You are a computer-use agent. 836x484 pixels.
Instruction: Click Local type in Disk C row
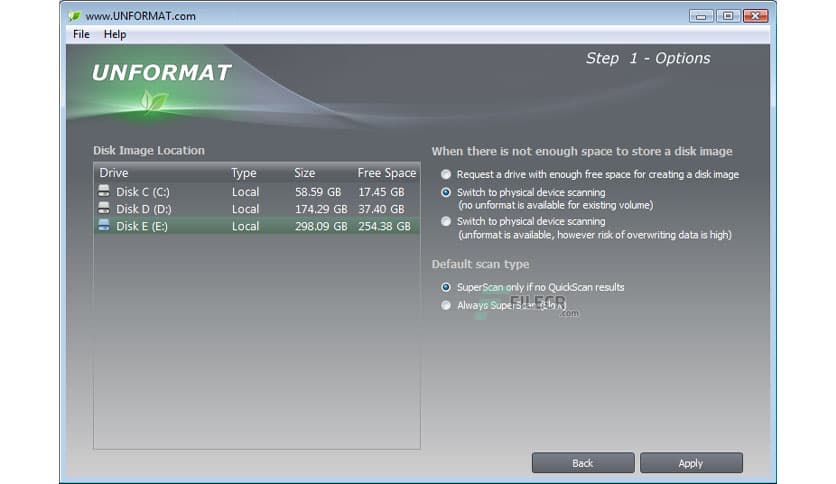point(245,192)
